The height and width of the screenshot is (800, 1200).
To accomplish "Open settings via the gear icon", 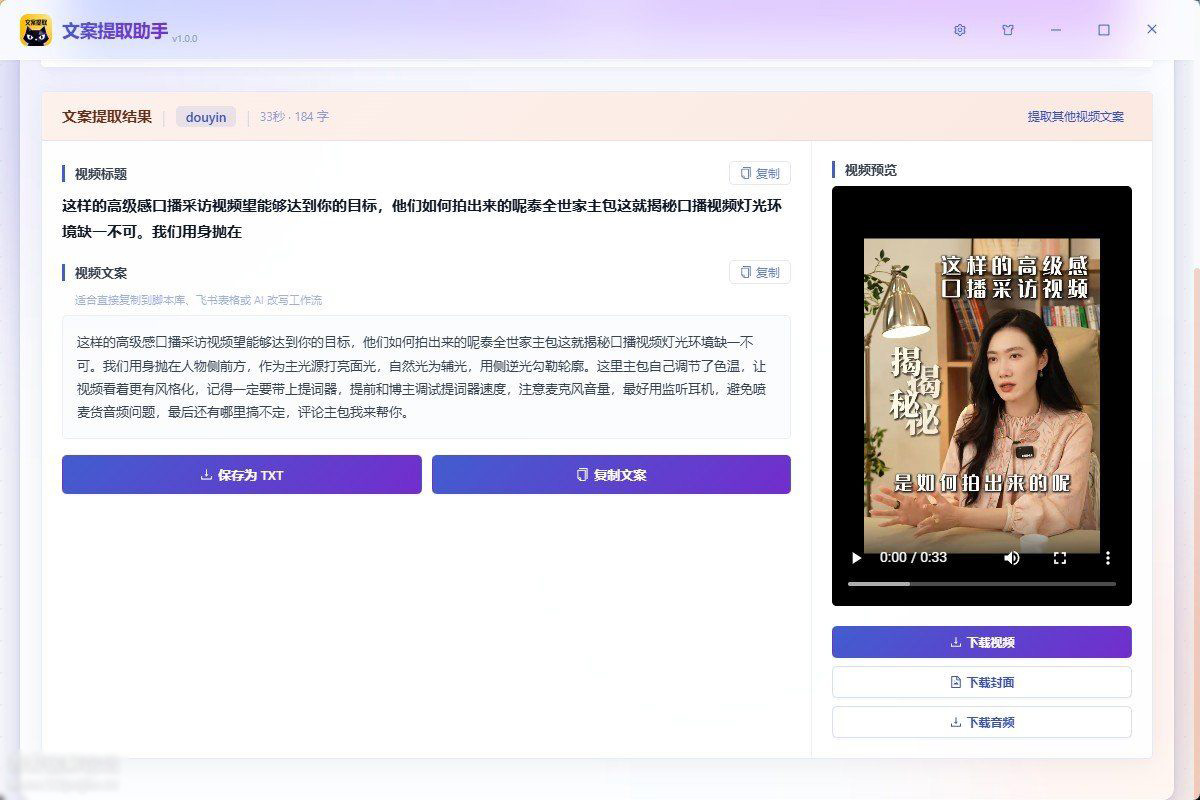I will click(x=960, y=30).
